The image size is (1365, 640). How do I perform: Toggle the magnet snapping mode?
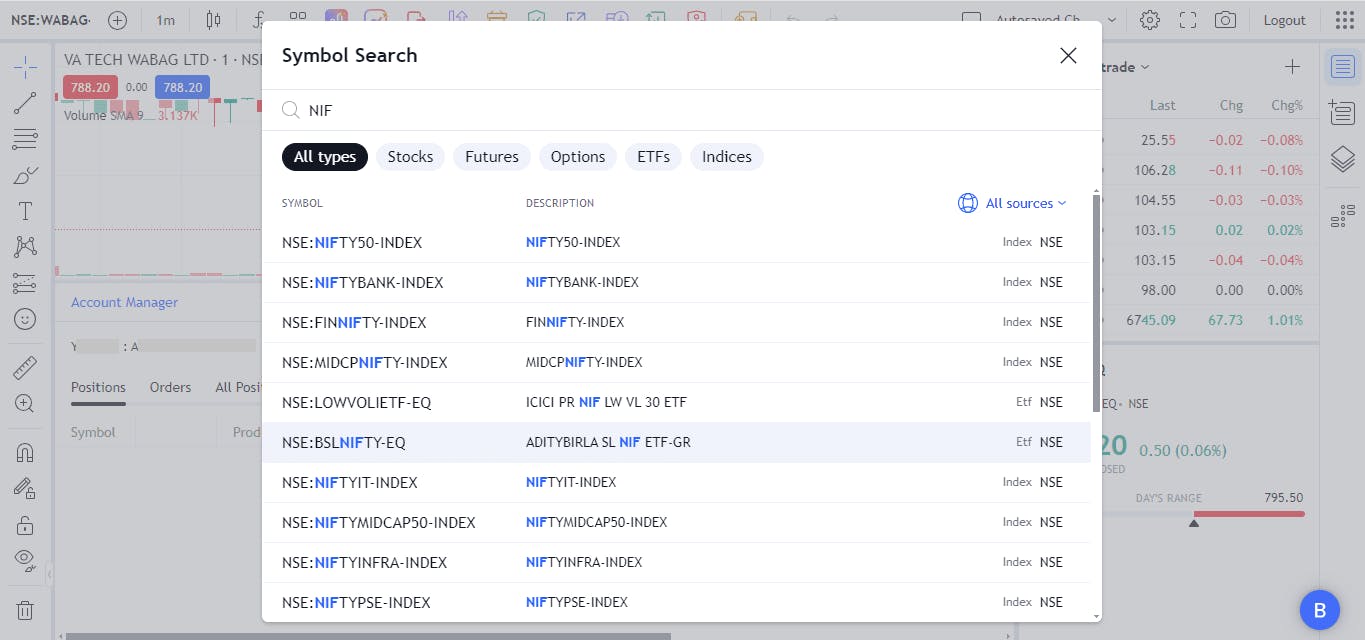point(25,452)
